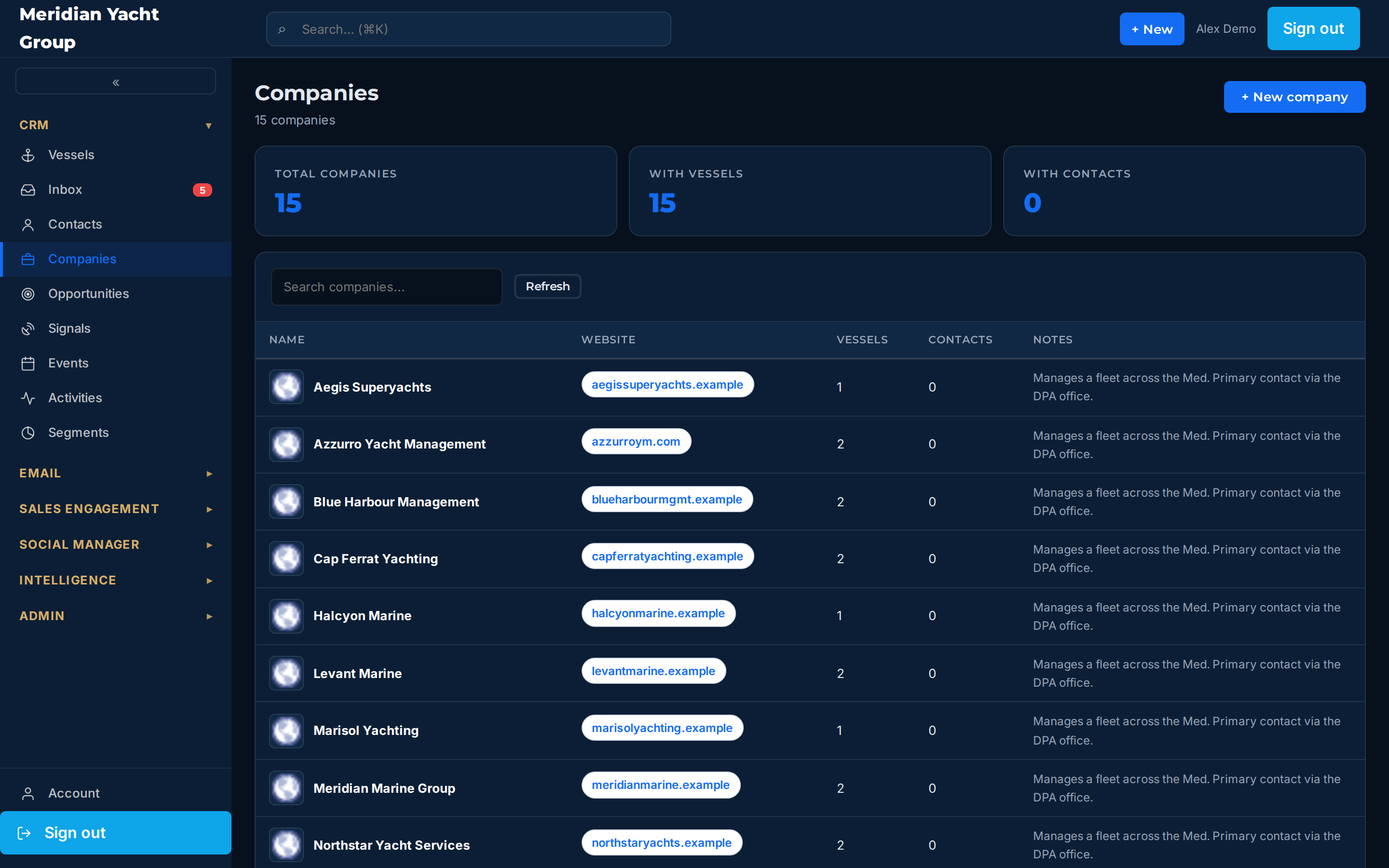Focus the Search companies field
The image size is (1389, 868).
point(386,287)
